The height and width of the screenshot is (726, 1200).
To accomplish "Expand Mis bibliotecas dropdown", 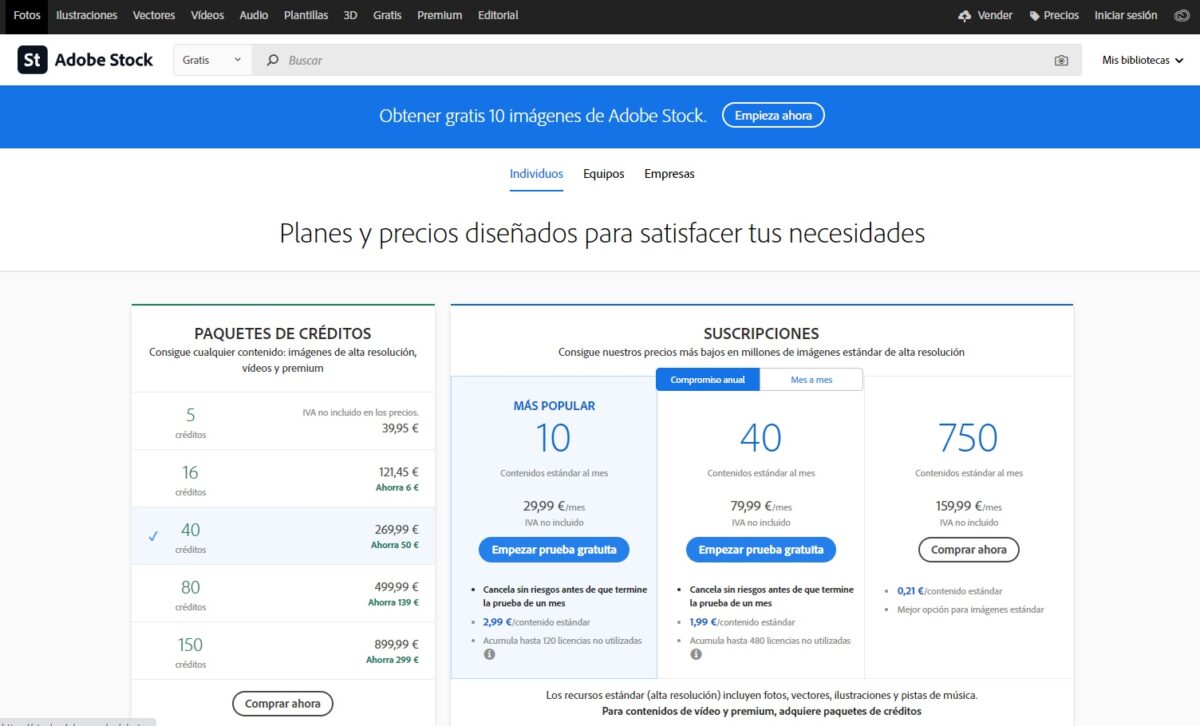I will pos(1142,60).
